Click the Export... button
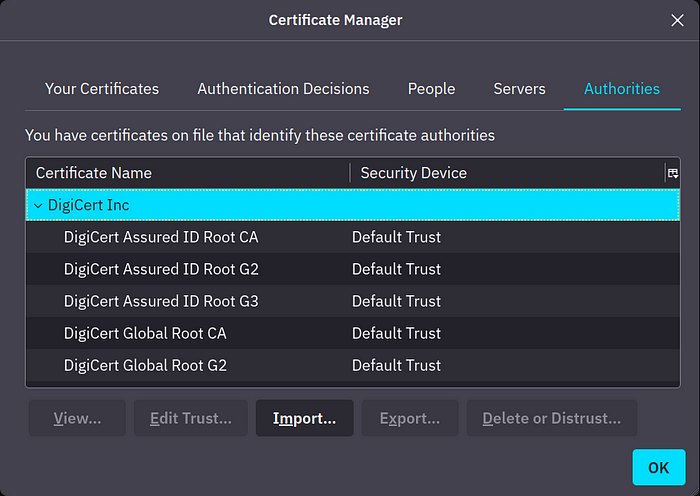Screen dimensions: 700x496 tap(410, 418)
